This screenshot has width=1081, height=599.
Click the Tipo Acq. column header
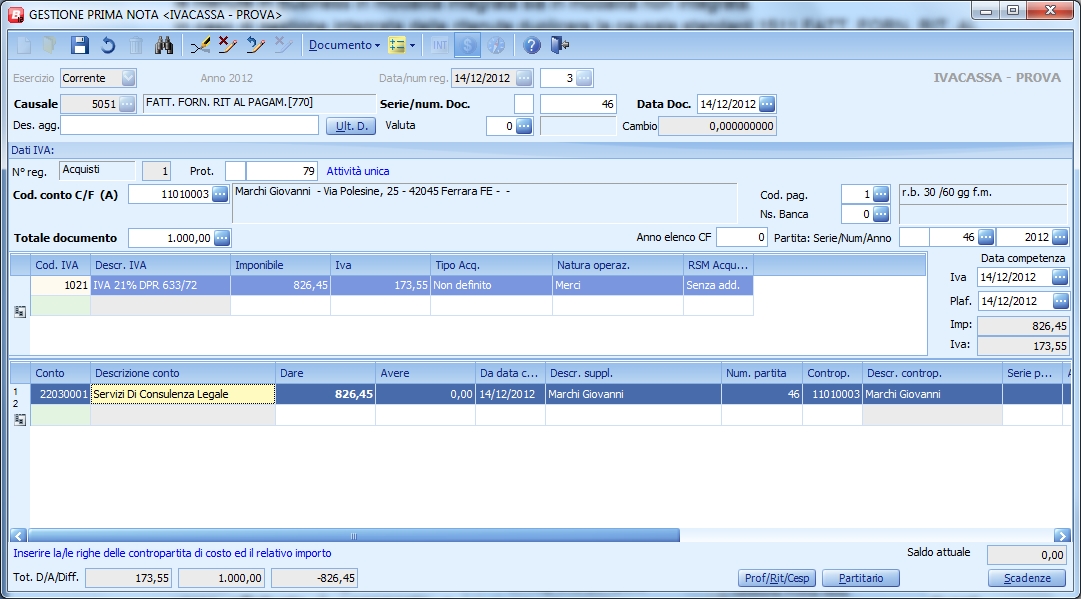tap(492, 265)
